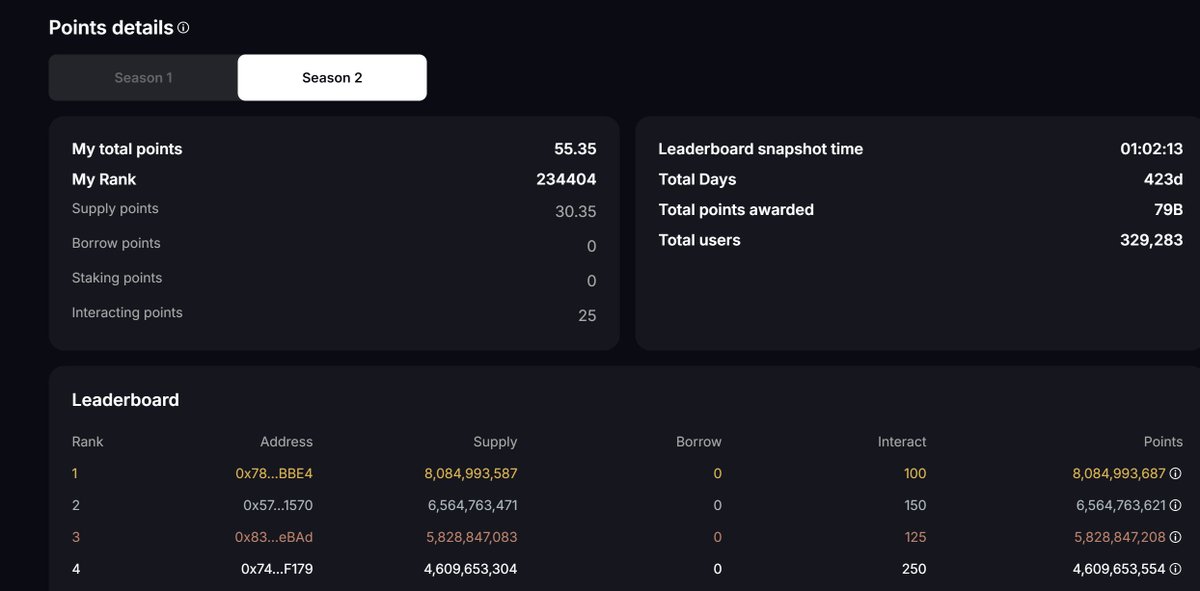
Task: Click the Leaderboard snapshot time countdown
Action: (x=1151, y=149)
